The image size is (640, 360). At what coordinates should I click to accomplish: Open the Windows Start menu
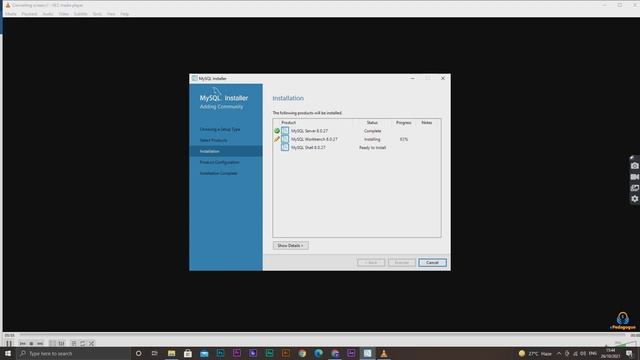pos(8,353)
